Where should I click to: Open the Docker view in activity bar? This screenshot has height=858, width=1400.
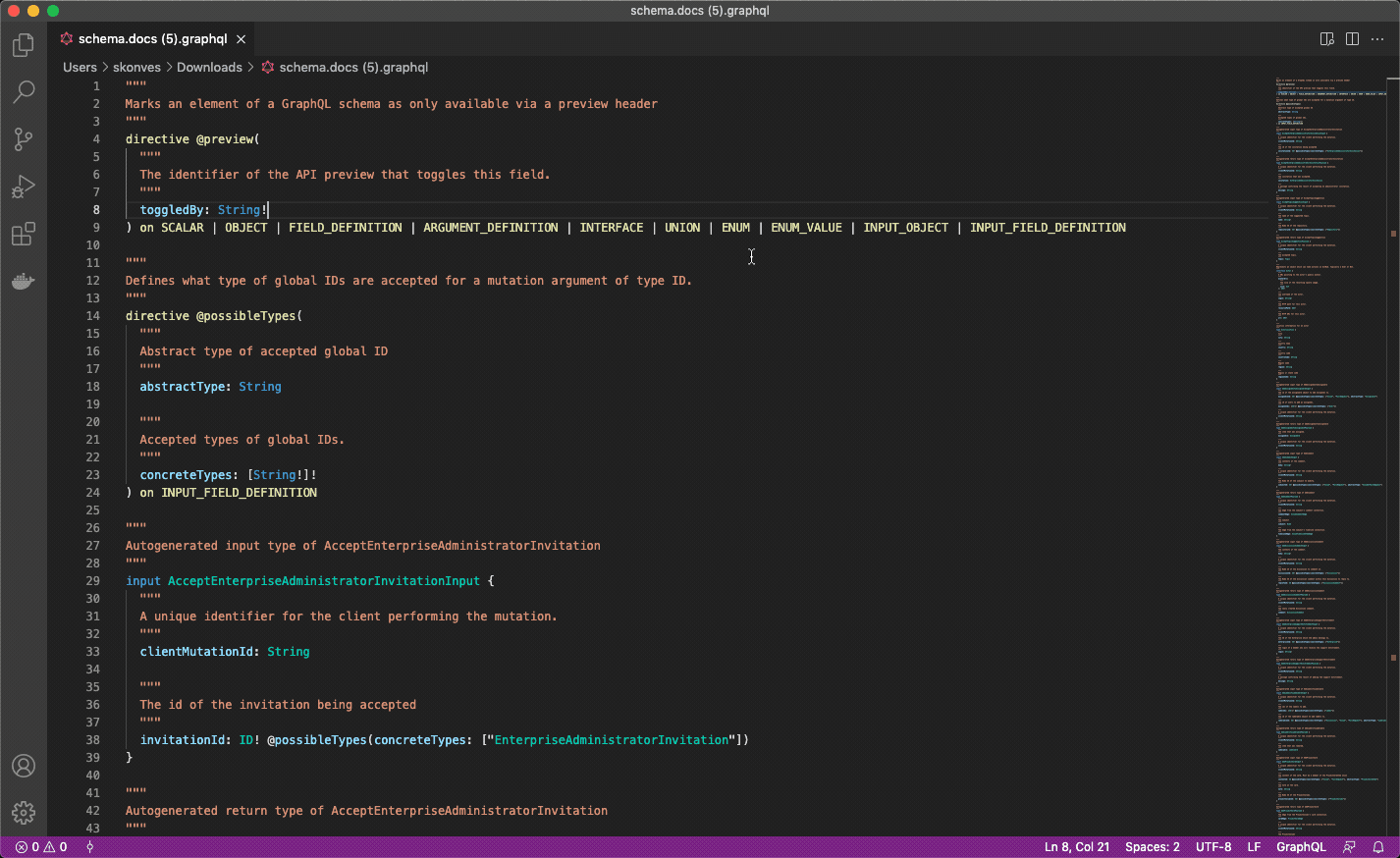(x=24, y=282)
